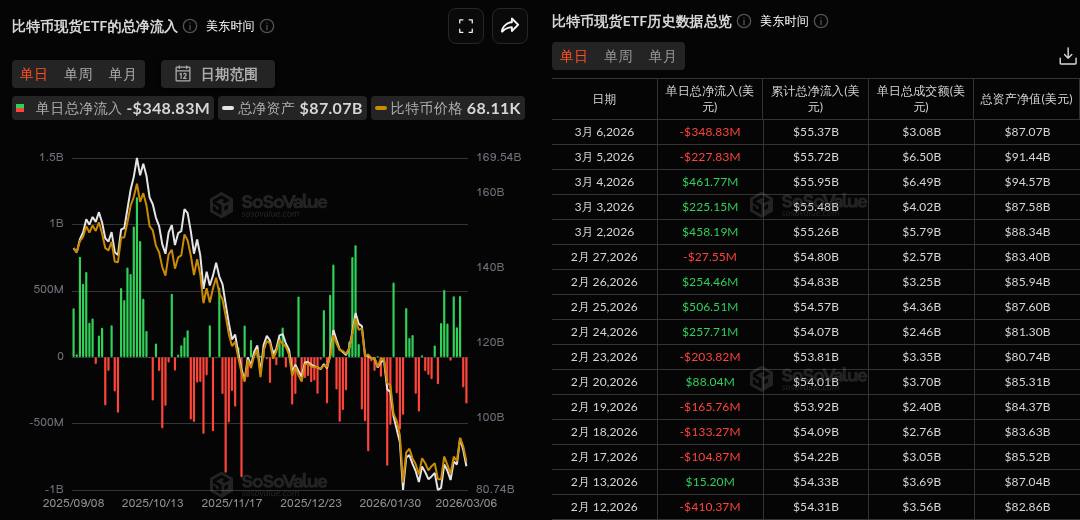Open the 日期范围 date range picker

(x=217, y=73)
